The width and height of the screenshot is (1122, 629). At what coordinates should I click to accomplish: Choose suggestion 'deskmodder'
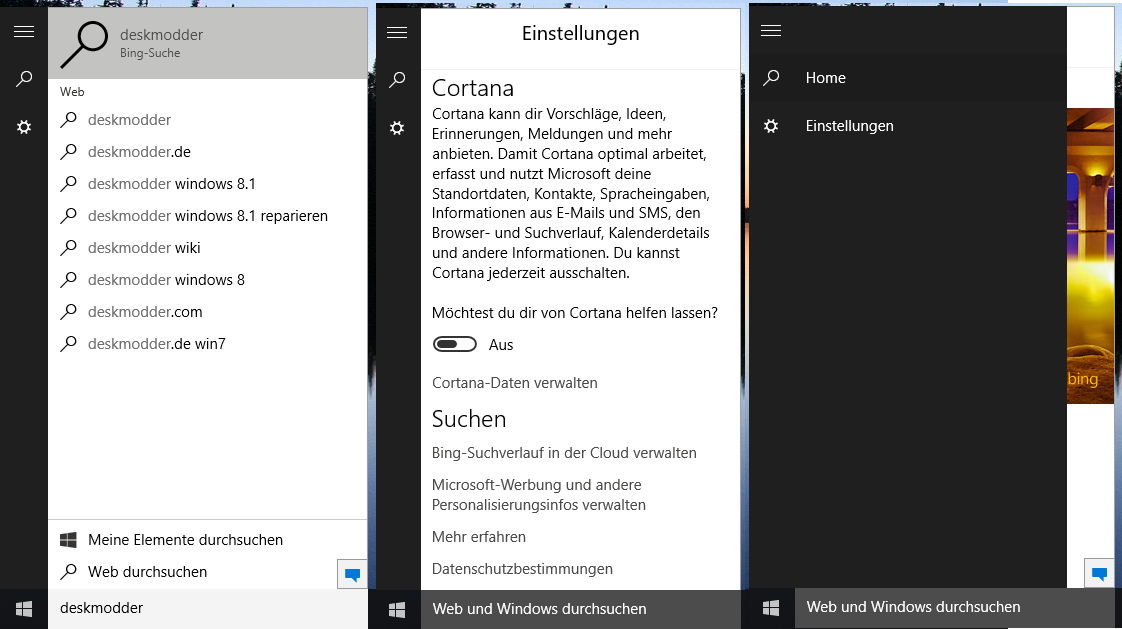coord(208,120)
